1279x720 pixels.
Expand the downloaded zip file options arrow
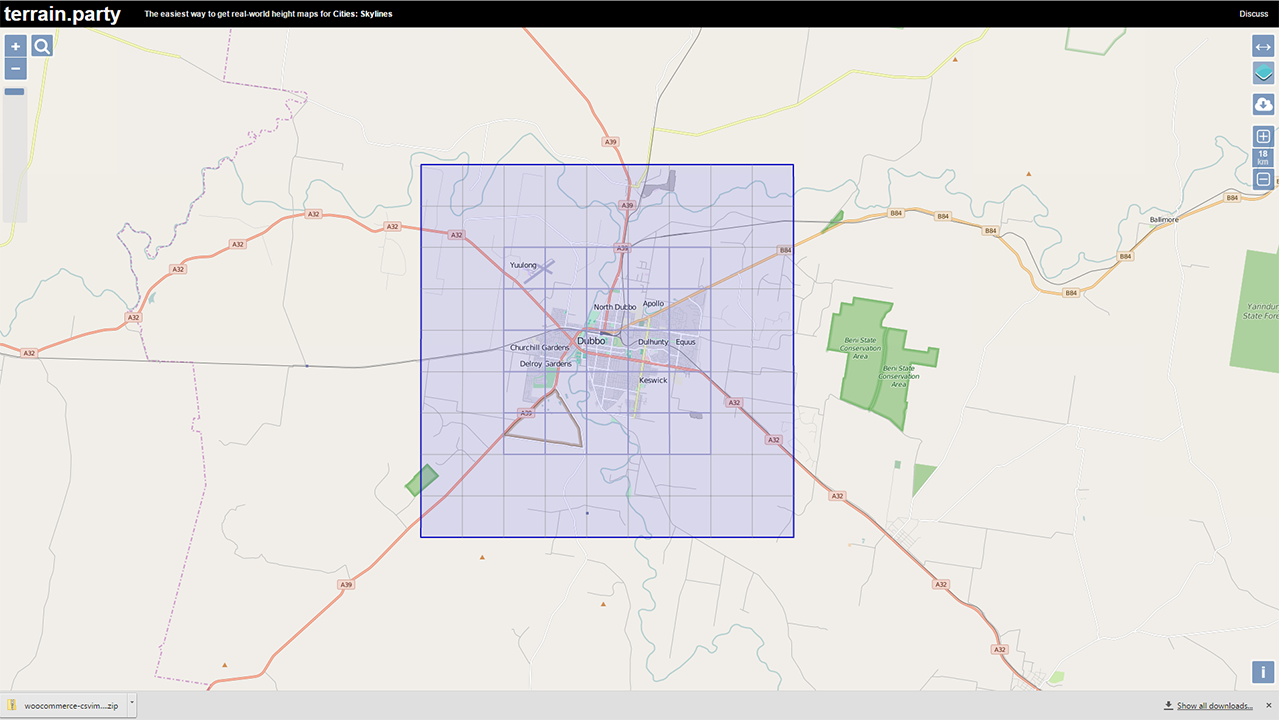pos(131,705)
